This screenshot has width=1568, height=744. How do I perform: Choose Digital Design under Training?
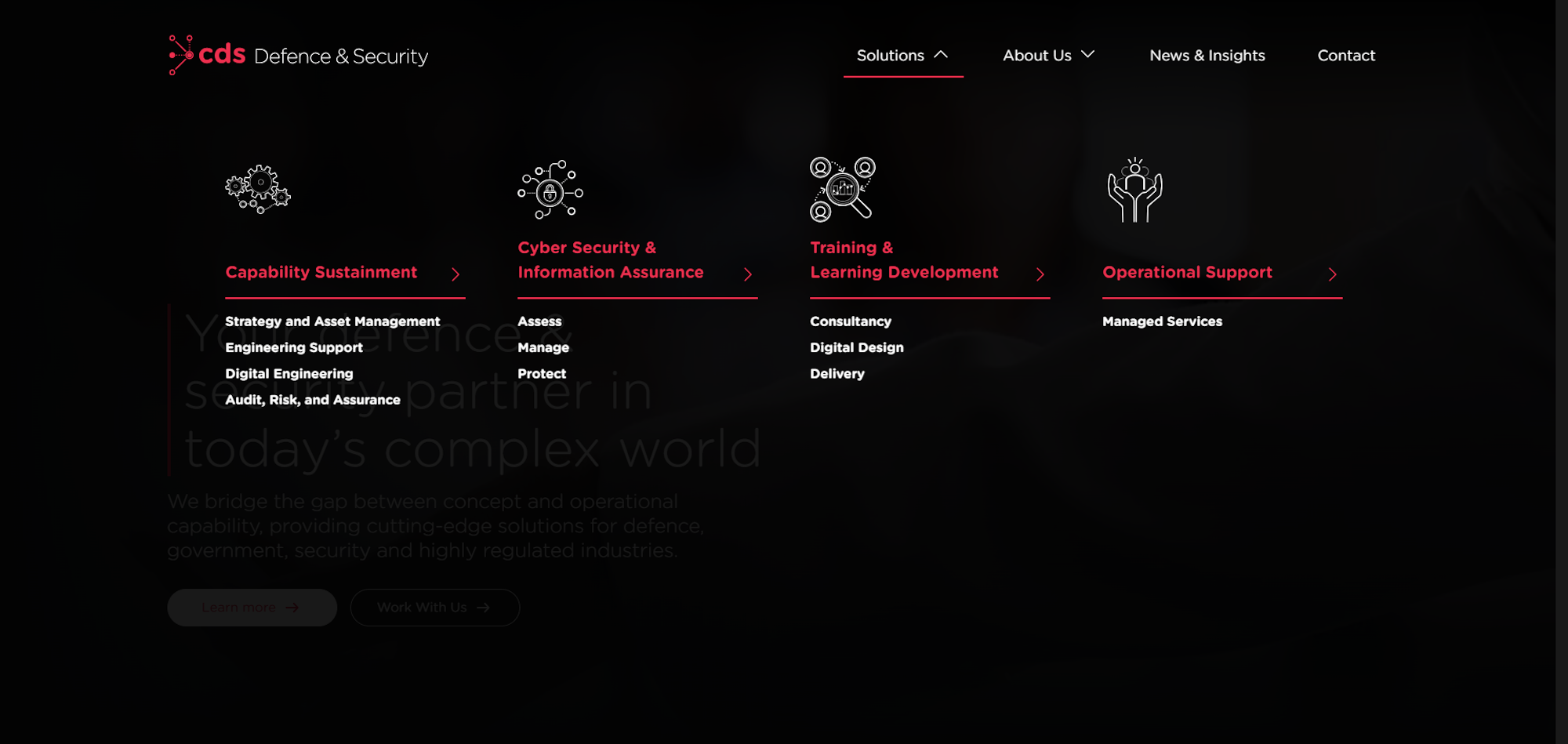click(857, 347)
